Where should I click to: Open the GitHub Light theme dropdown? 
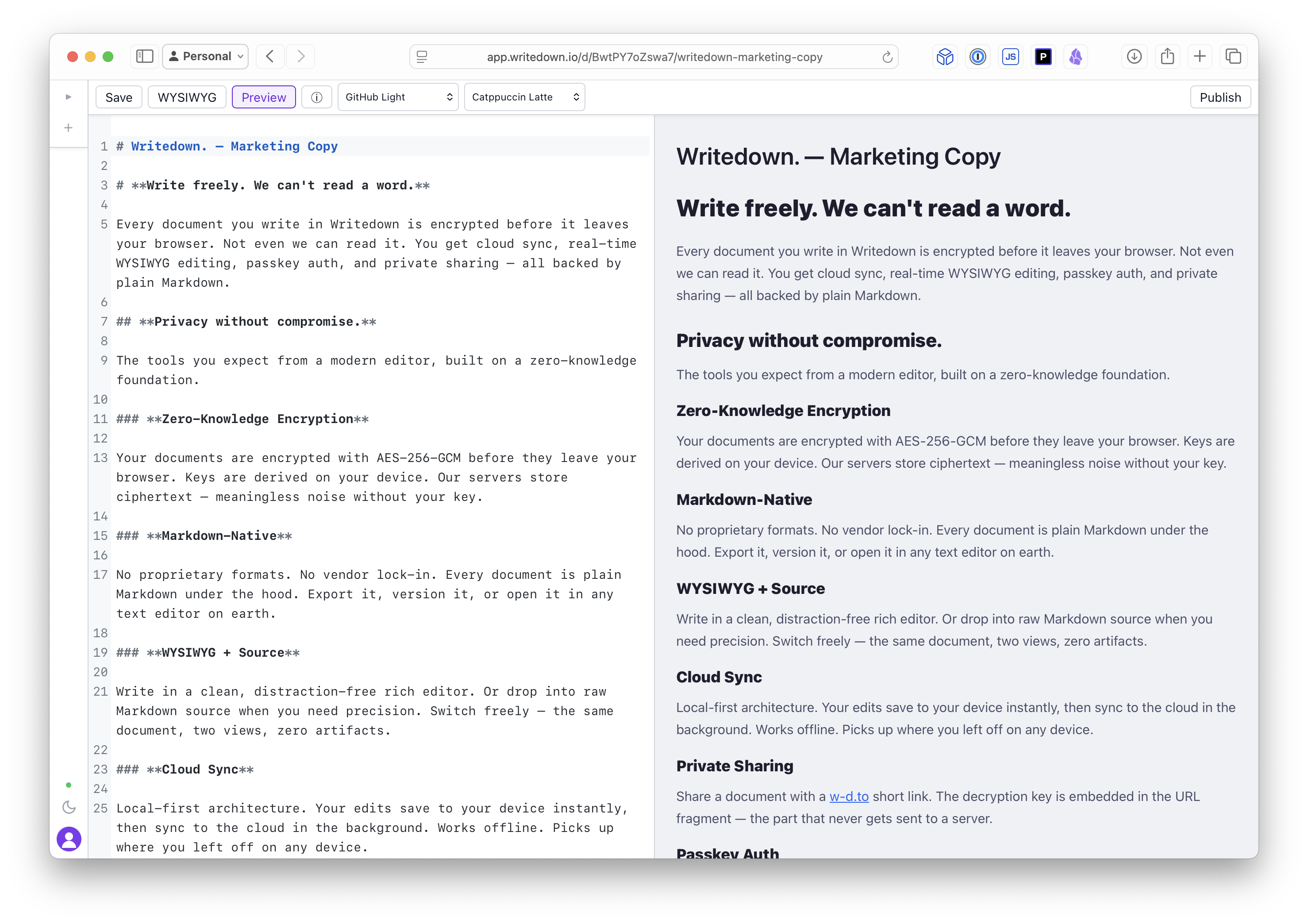[x=398, y=97]
